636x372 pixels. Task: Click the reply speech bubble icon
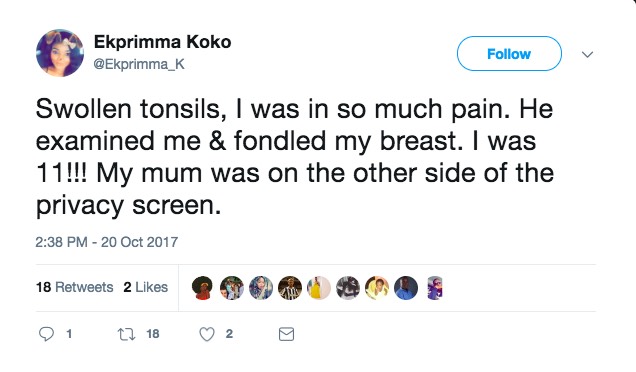pyautogui.click(x=46, y=334)
